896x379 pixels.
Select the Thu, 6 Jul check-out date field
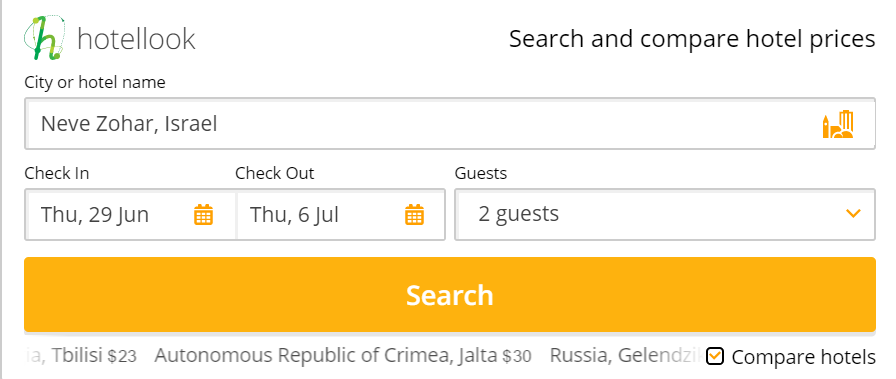(x=341, y=214)
